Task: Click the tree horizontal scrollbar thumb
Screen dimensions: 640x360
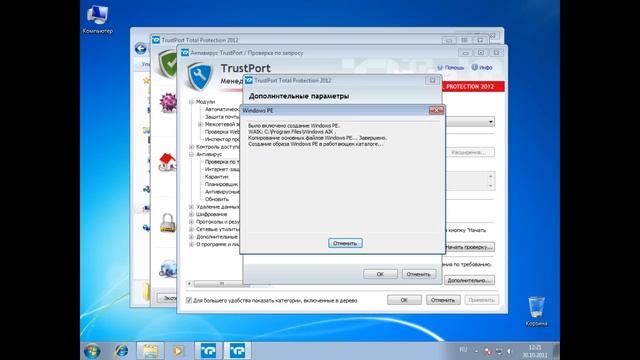Action: pyautogui.click(x=222, y=283)
